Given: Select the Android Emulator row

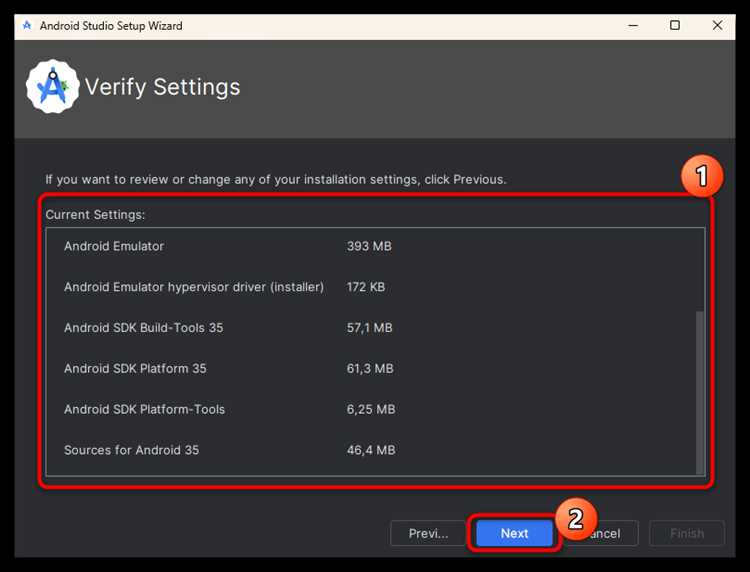Looking at the screenshot, I should coord(375,246).
